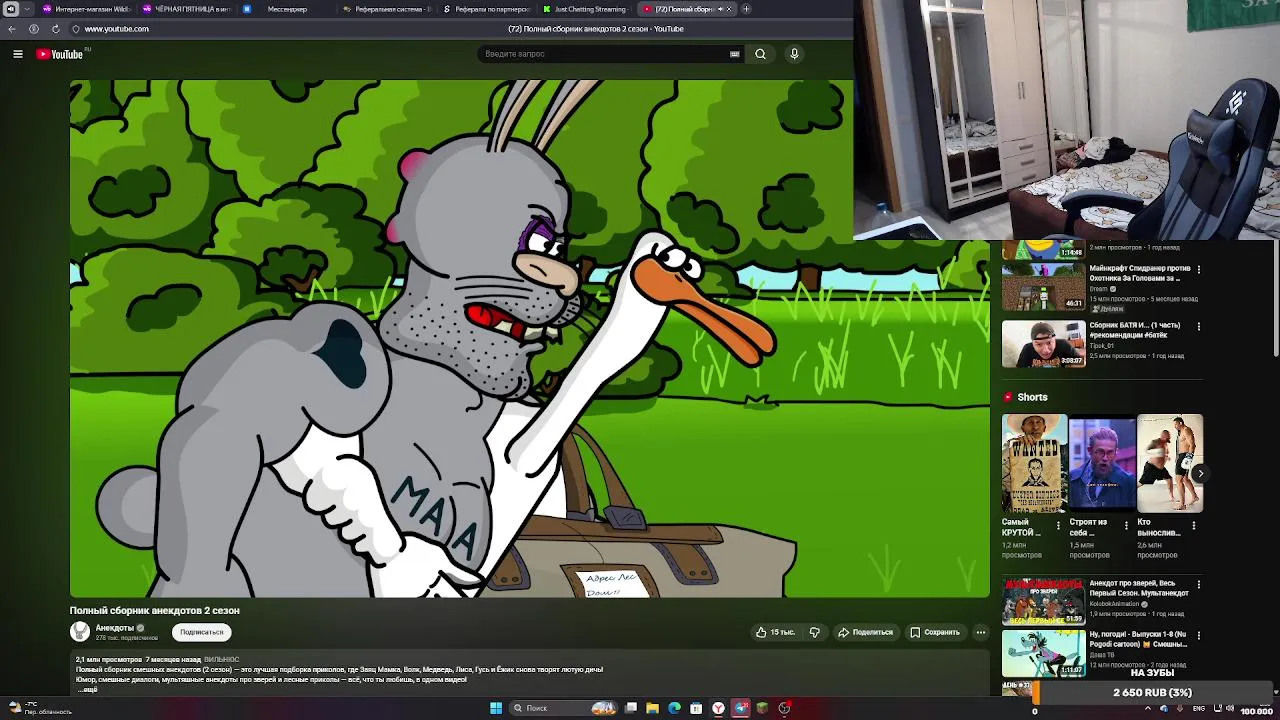
Task: Open File Explorer from the taskbar
Action: 652,708
